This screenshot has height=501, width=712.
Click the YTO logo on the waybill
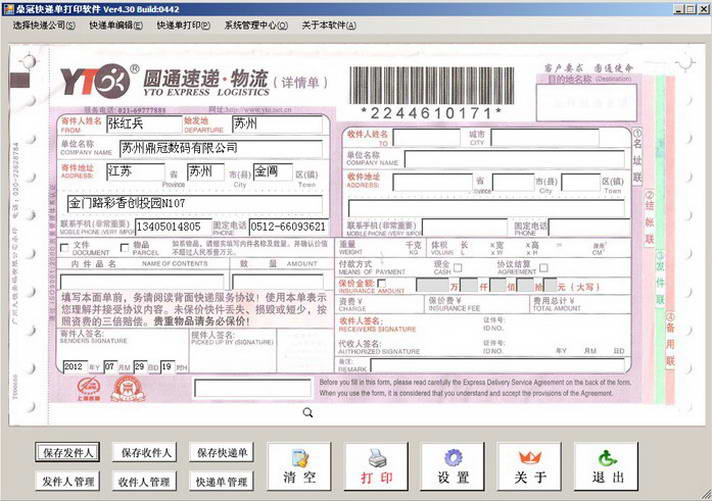(95, 81)
